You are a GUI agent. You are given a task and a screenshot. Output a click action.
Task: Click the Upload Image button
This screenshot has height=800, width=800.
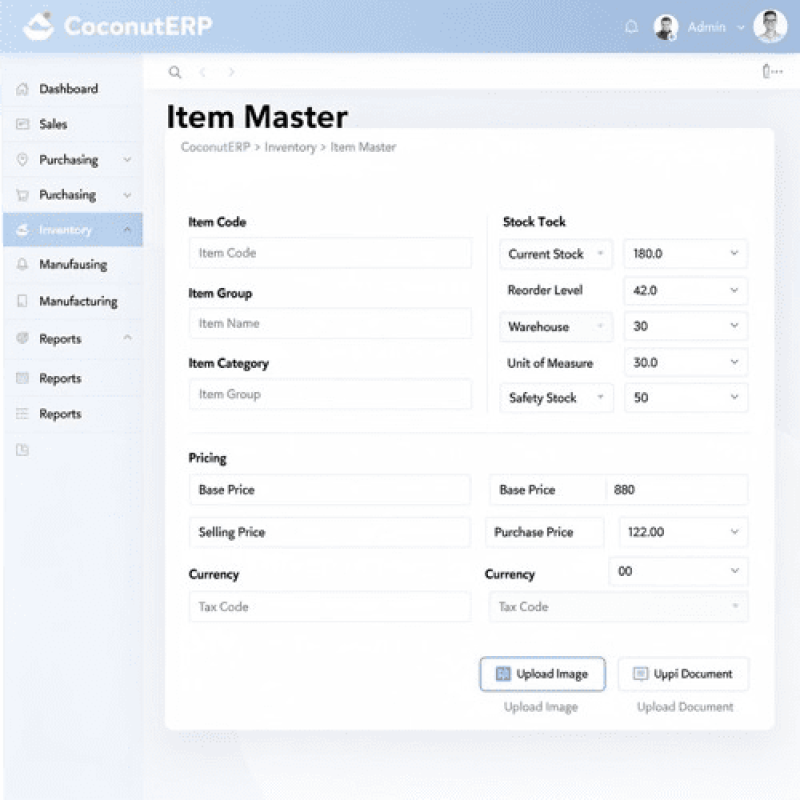(x=542, y=674)
